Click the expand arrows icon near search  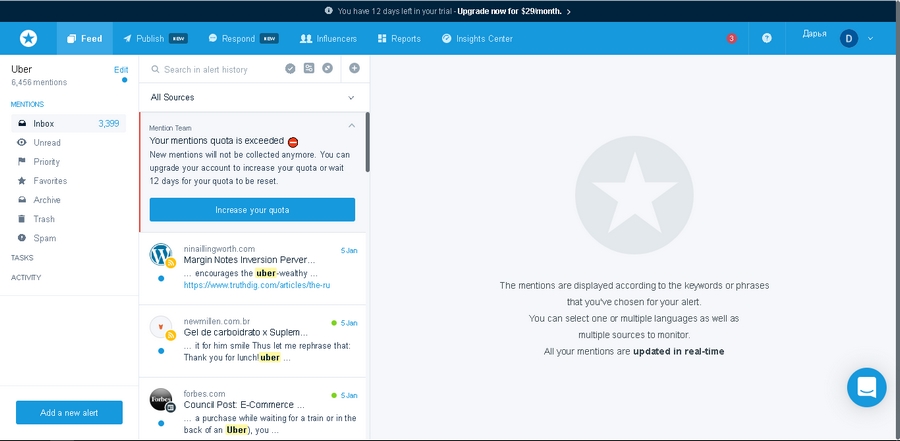(327, 68)
